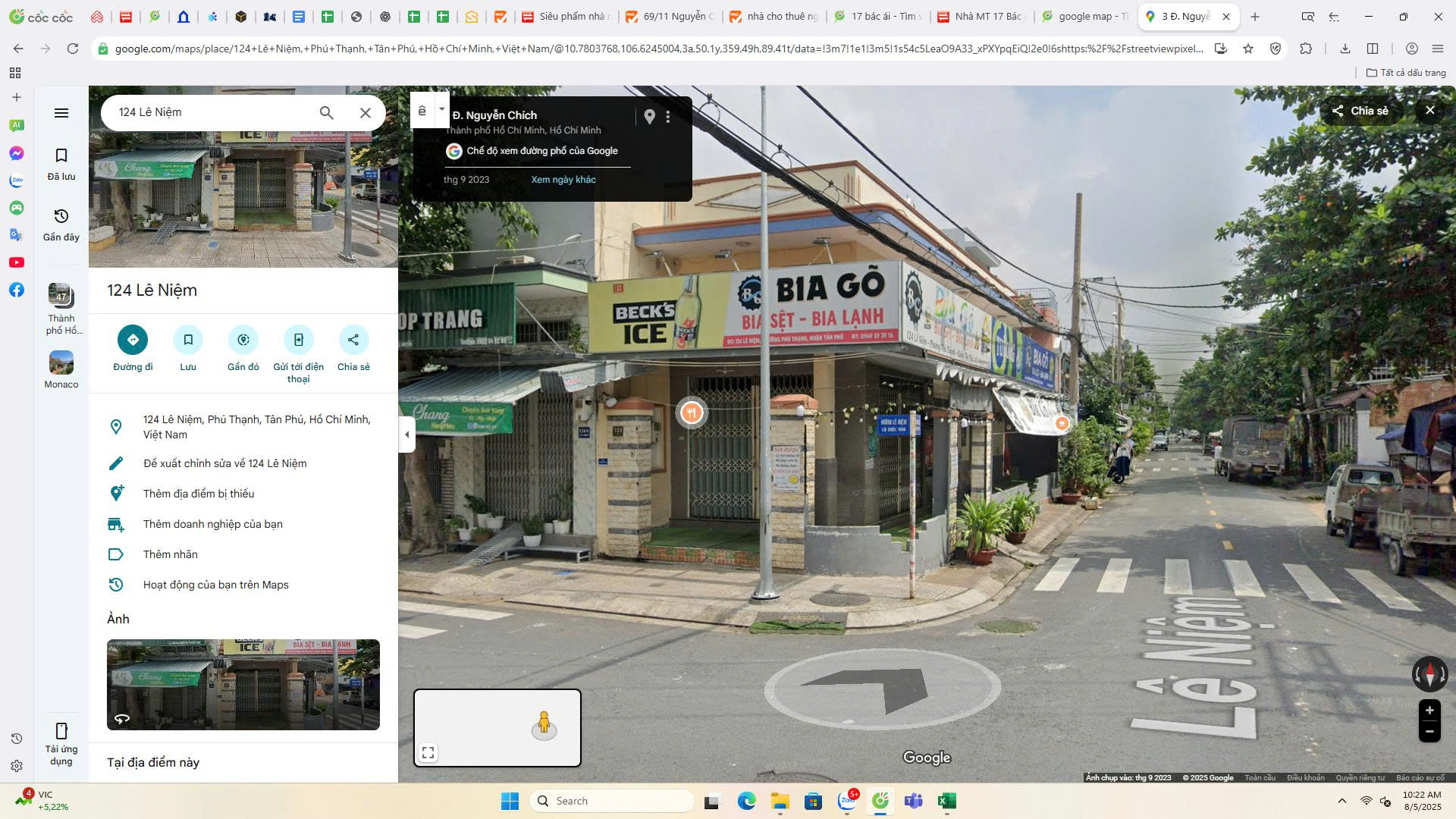Clear the 124 Lê Niệm search box
1456x819 pixels.
365,112
